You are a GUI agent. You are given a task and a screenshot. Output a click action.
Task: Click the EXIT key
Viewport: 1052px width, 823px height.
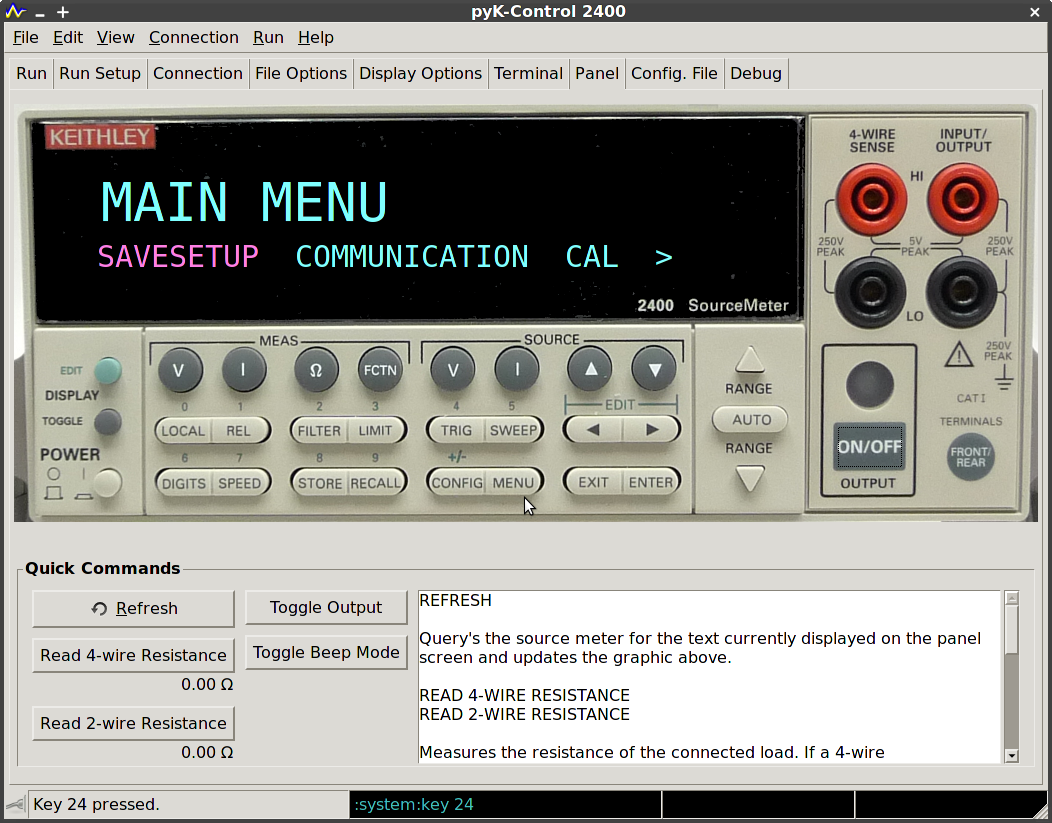(x=593, y=482)
